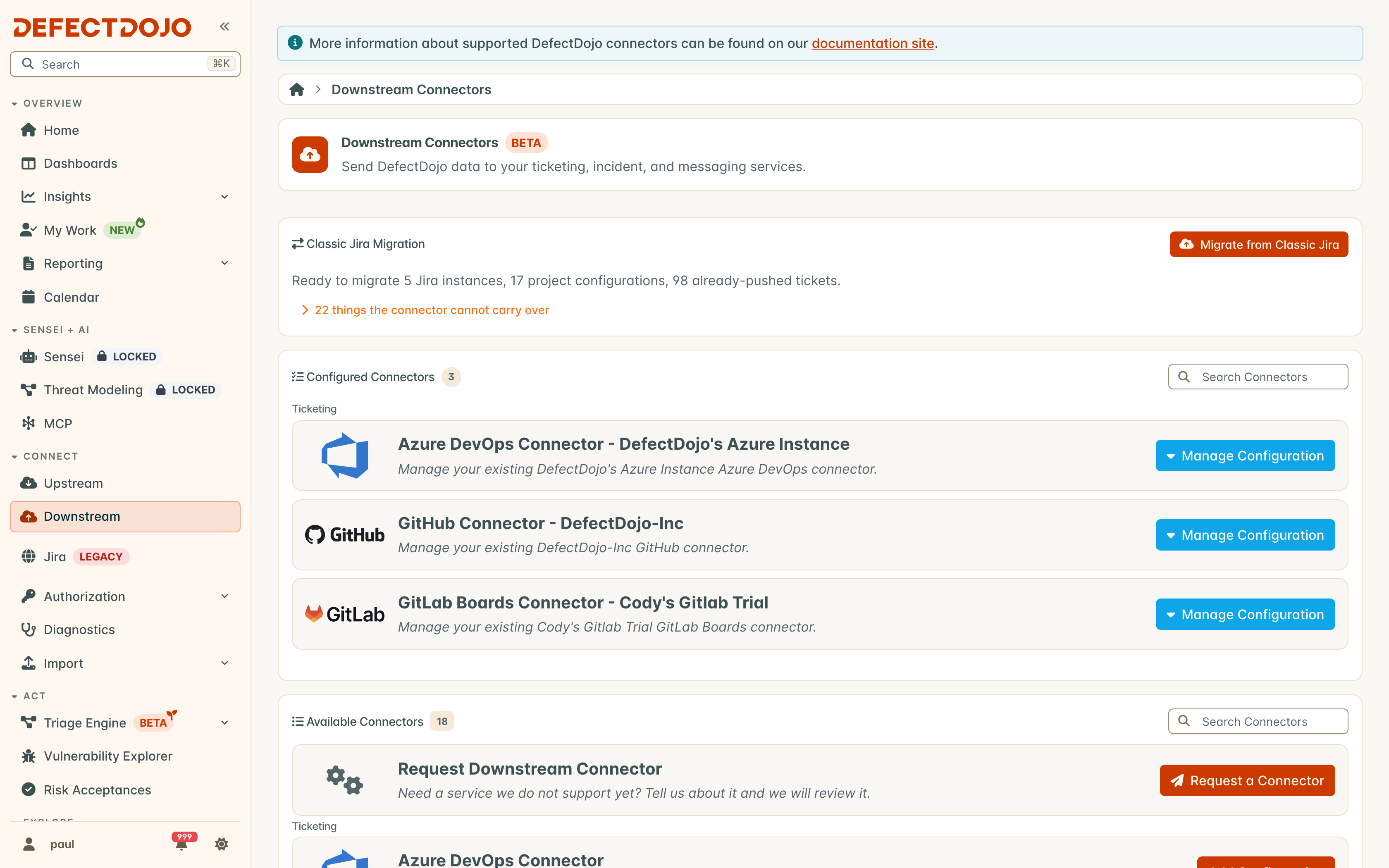This screenshot has width=1389, height=868.
Task: Click the GitLab connector logo
Action: pos(344,614)
